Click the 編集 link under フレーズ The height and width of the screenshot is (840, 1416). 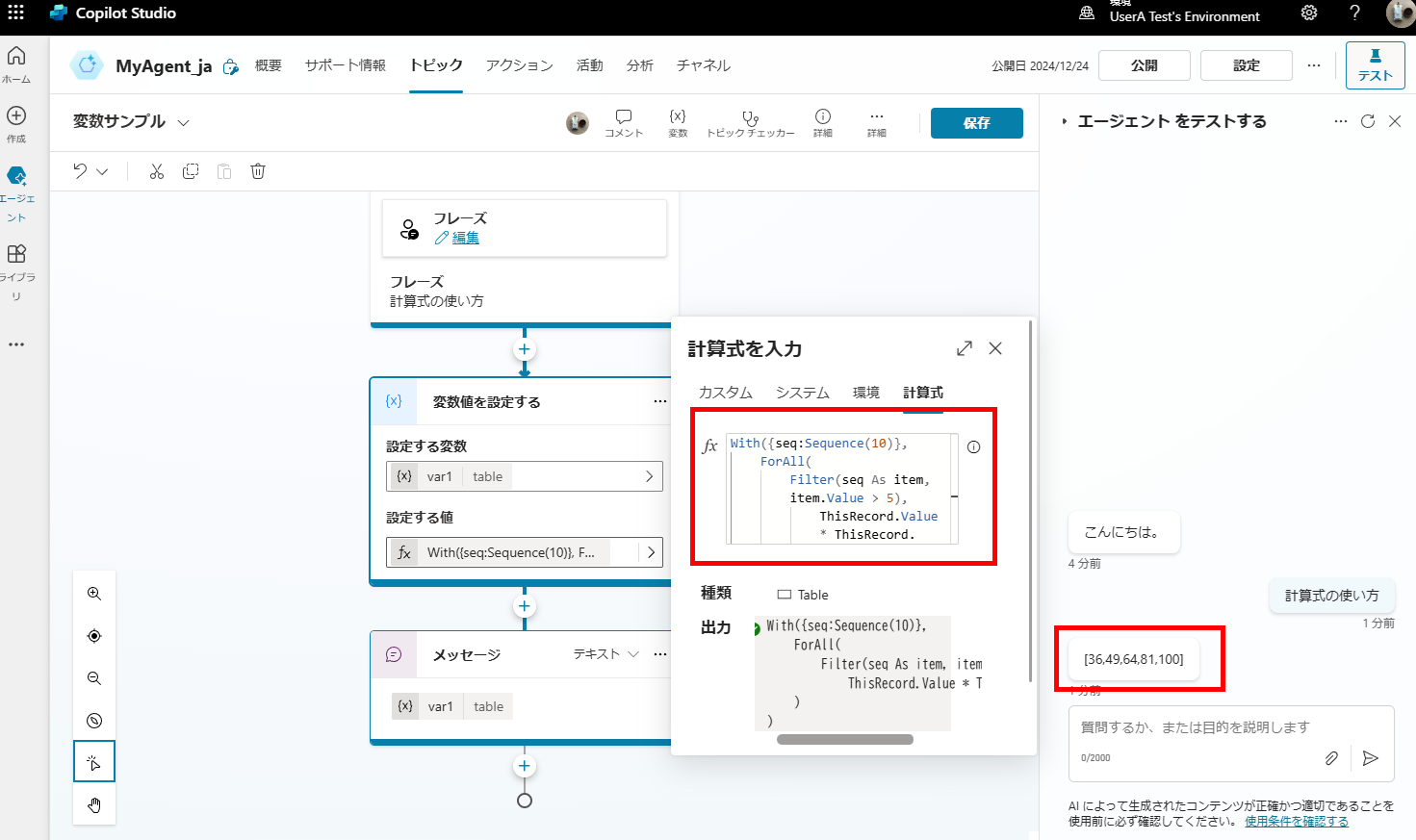(x=466, y=238)
